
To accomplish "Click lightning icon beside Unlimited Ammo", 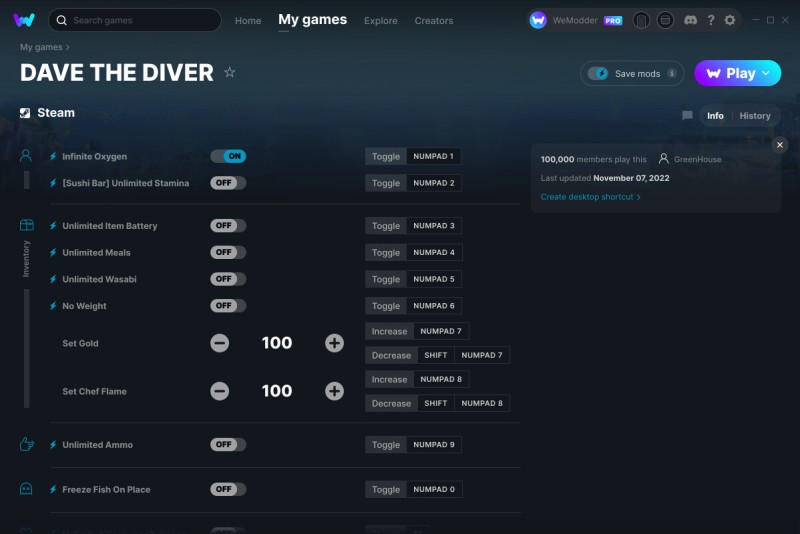I will [53, 445].
